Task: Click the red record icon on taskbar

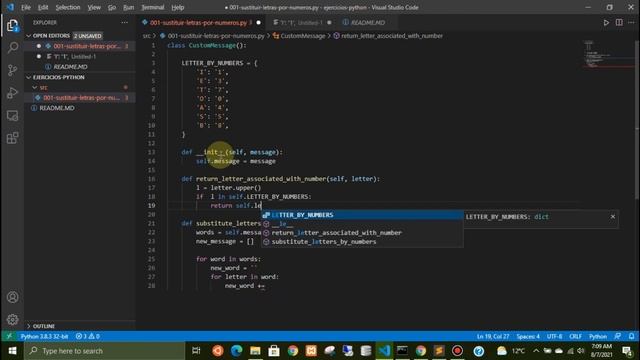Action: [x=457, y=351]
